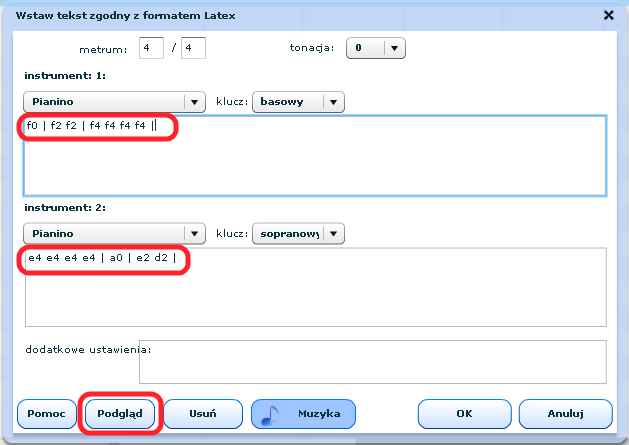Open the sopranowy klucz dropdown
This screenshot has width=629, height=445.
[x=334, y=233]
